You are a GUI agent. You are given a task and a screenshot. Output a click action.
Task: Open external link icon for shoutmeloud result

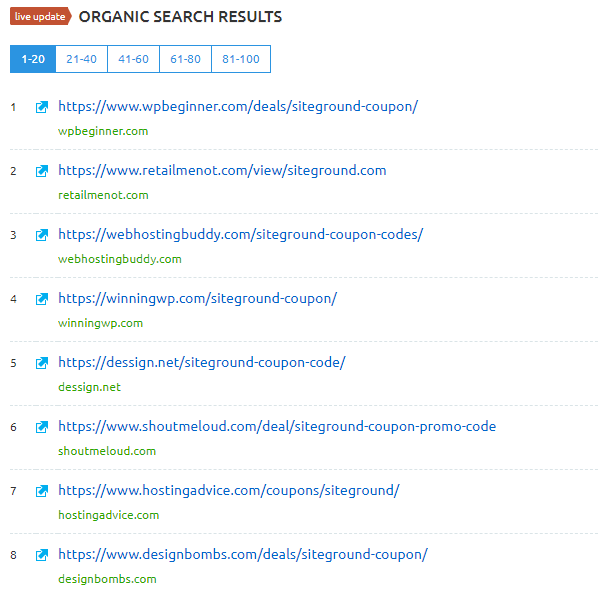point(42,427)
